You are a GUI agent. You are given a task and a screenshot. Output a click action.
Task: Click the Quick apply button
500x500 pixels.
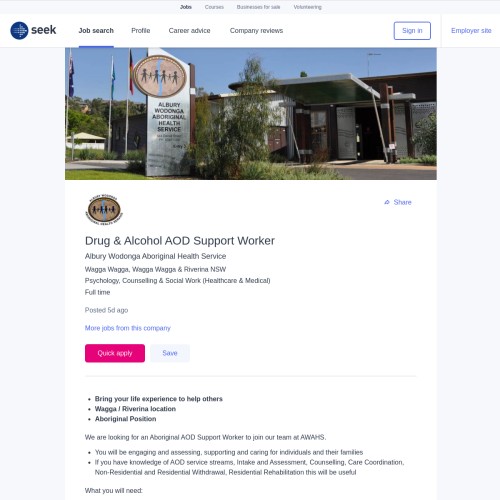coord(115,353)
